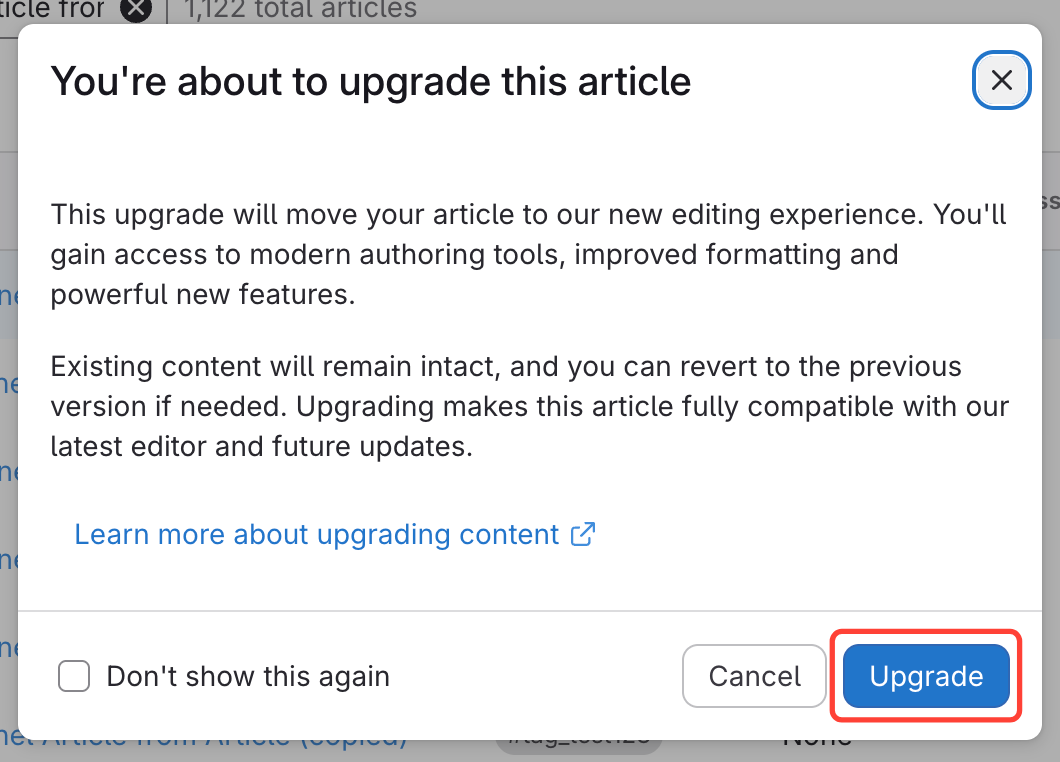Enable the Don't show this again checkbox
The width and height of the screenshot is (1060, 762).
pyautogui.click(x=74, y=677)
